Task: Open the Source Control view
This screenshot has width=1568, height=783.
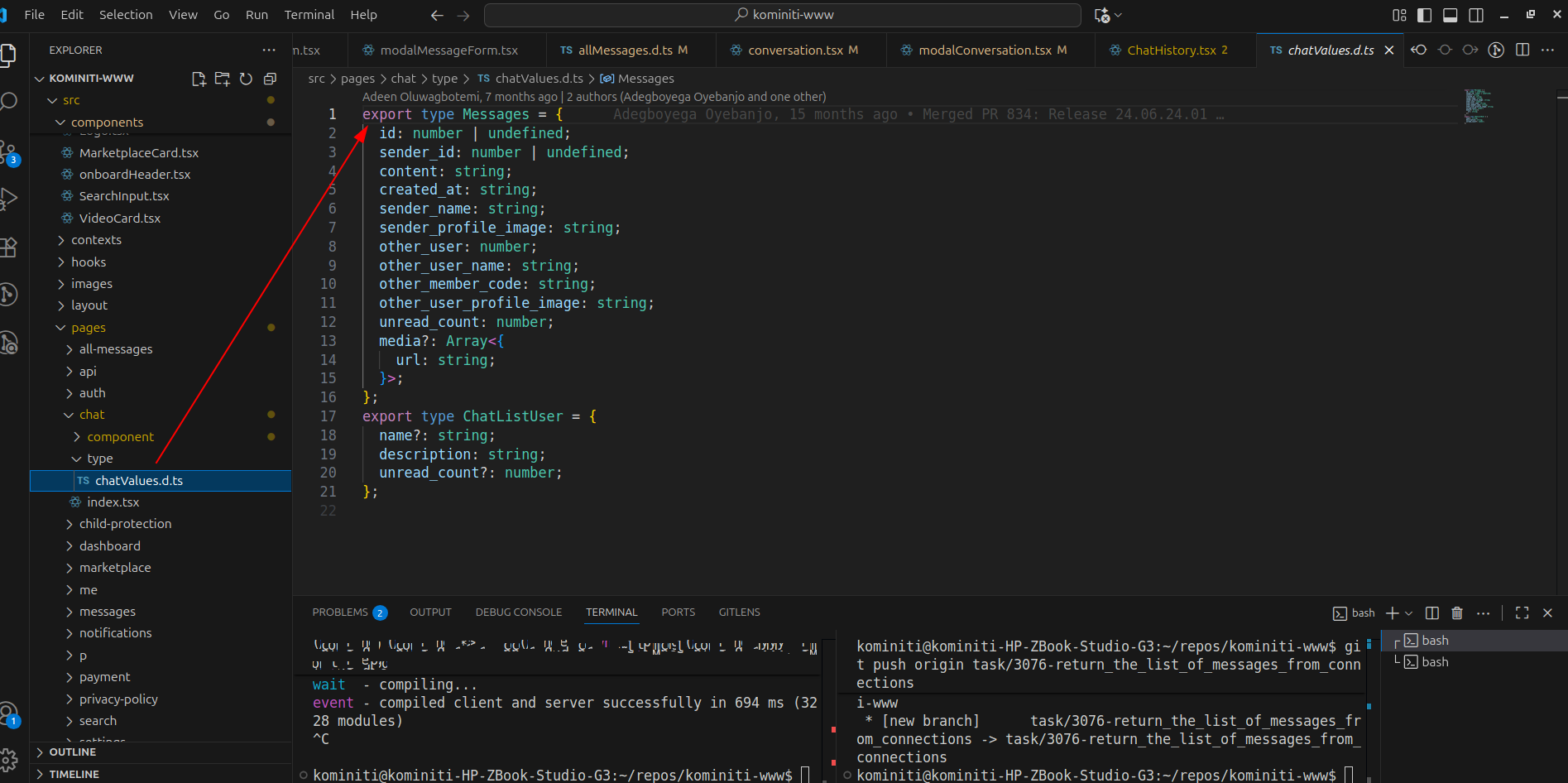Action: 10,153
